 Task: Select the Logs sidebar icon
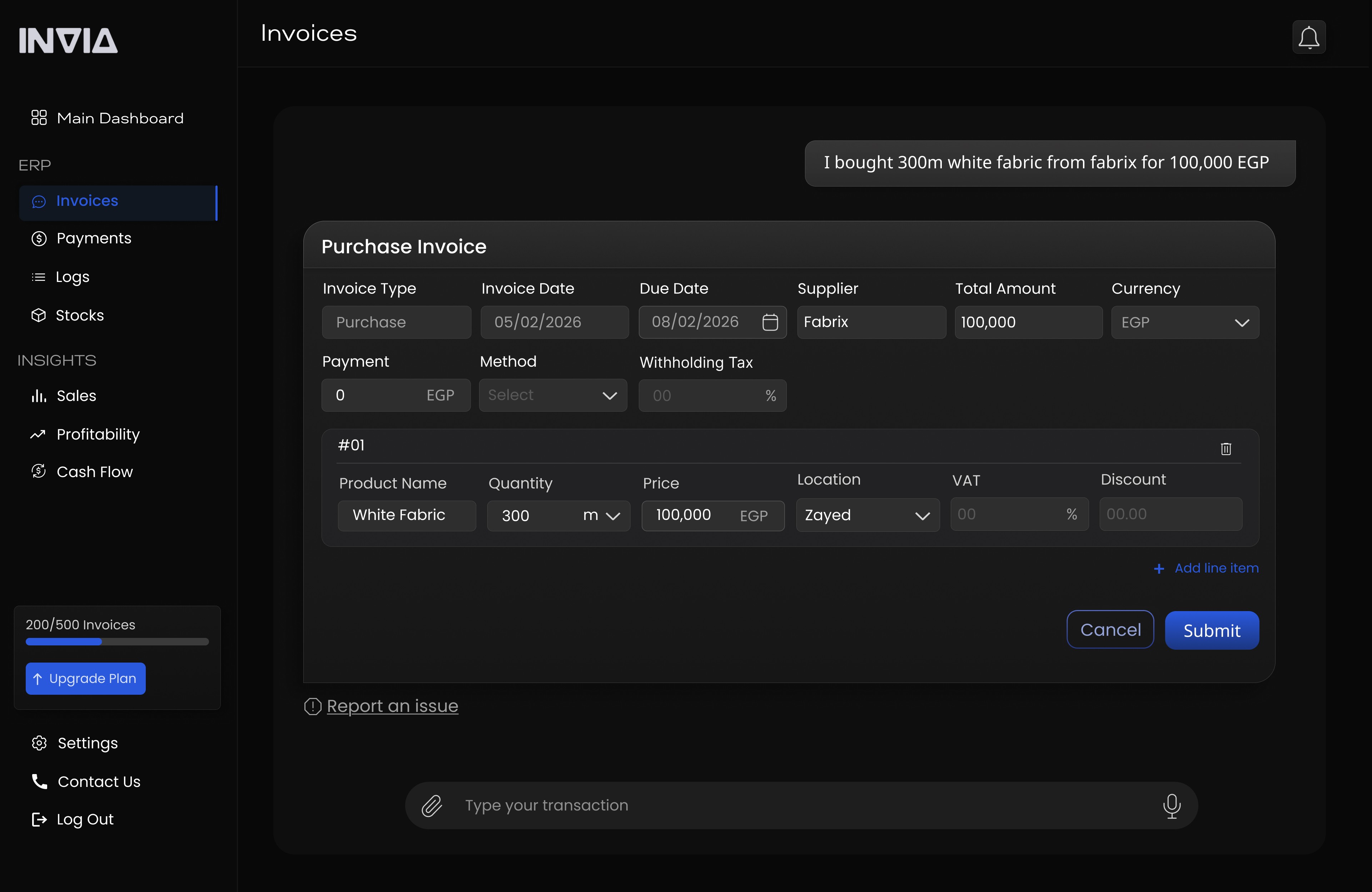(x=38, y=277)
